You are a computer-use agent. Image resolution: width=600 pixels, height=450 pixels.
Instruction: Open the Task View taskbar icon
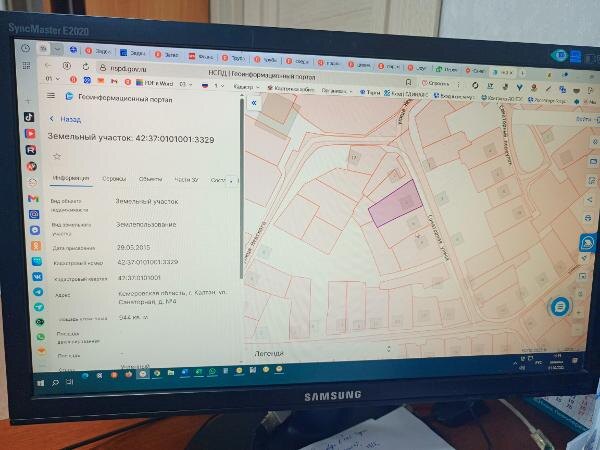click(69, 382)
